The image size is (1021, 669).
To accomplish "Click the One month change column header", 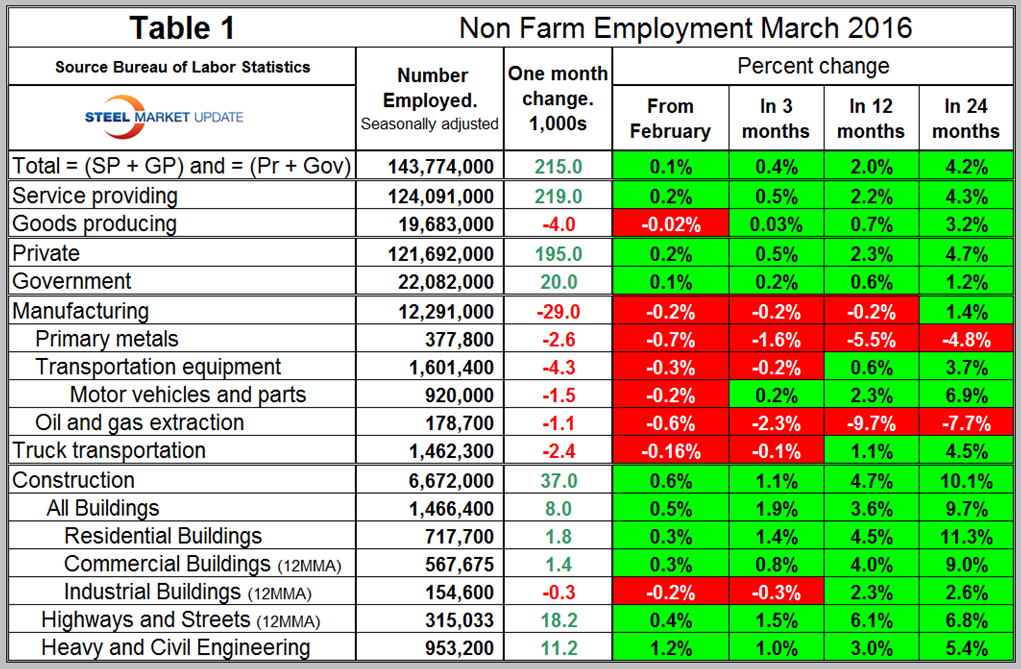I will click(558, 98).
